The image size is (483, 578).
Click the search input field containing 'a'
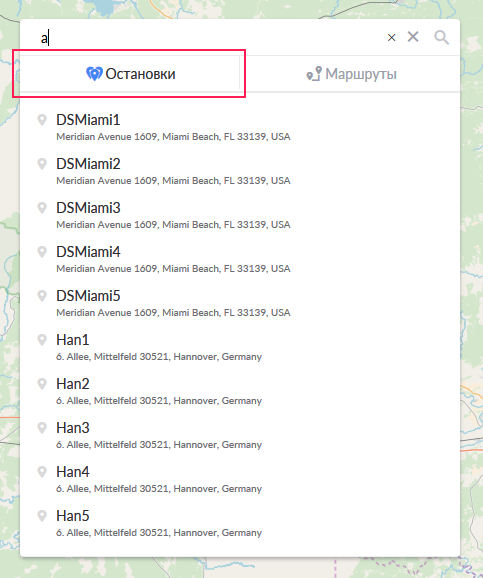(x=210, y=38)
